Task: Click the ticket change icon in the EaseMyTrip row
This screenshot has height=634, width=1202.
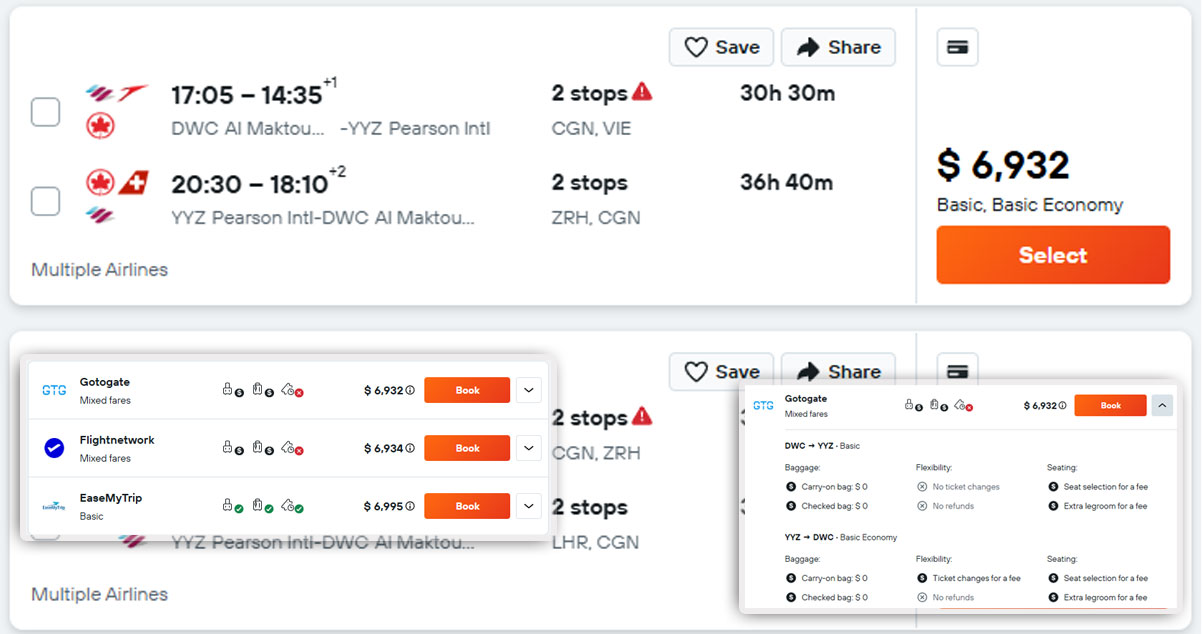Action: 291,506
